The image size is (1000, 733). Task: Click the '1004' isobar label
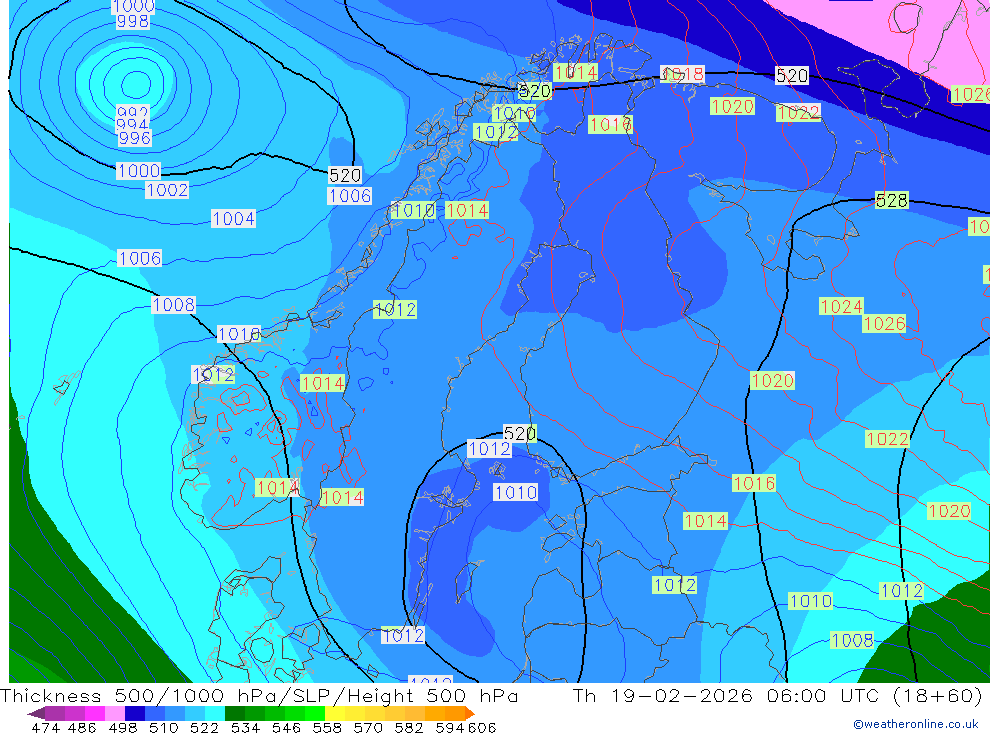coord(233,219)
